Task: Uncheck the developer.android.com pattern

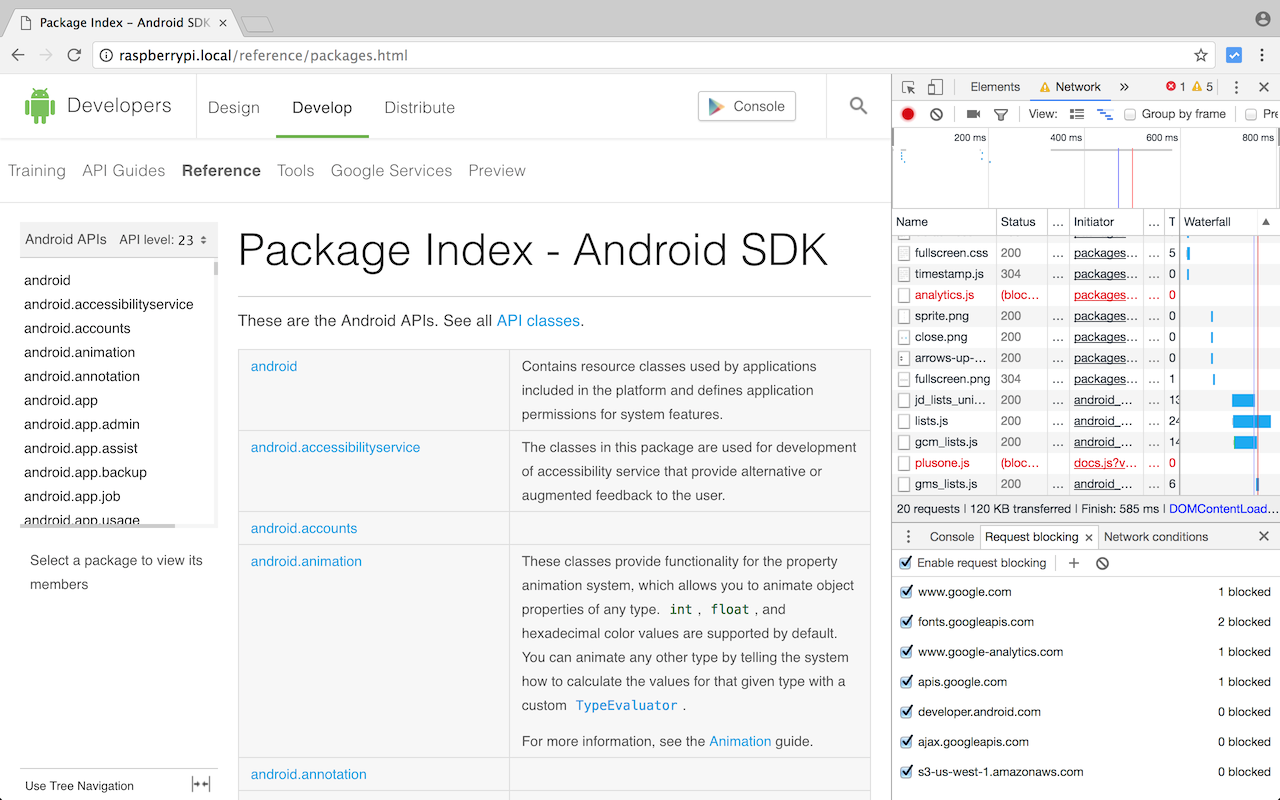Action: [x=906, y=712]
